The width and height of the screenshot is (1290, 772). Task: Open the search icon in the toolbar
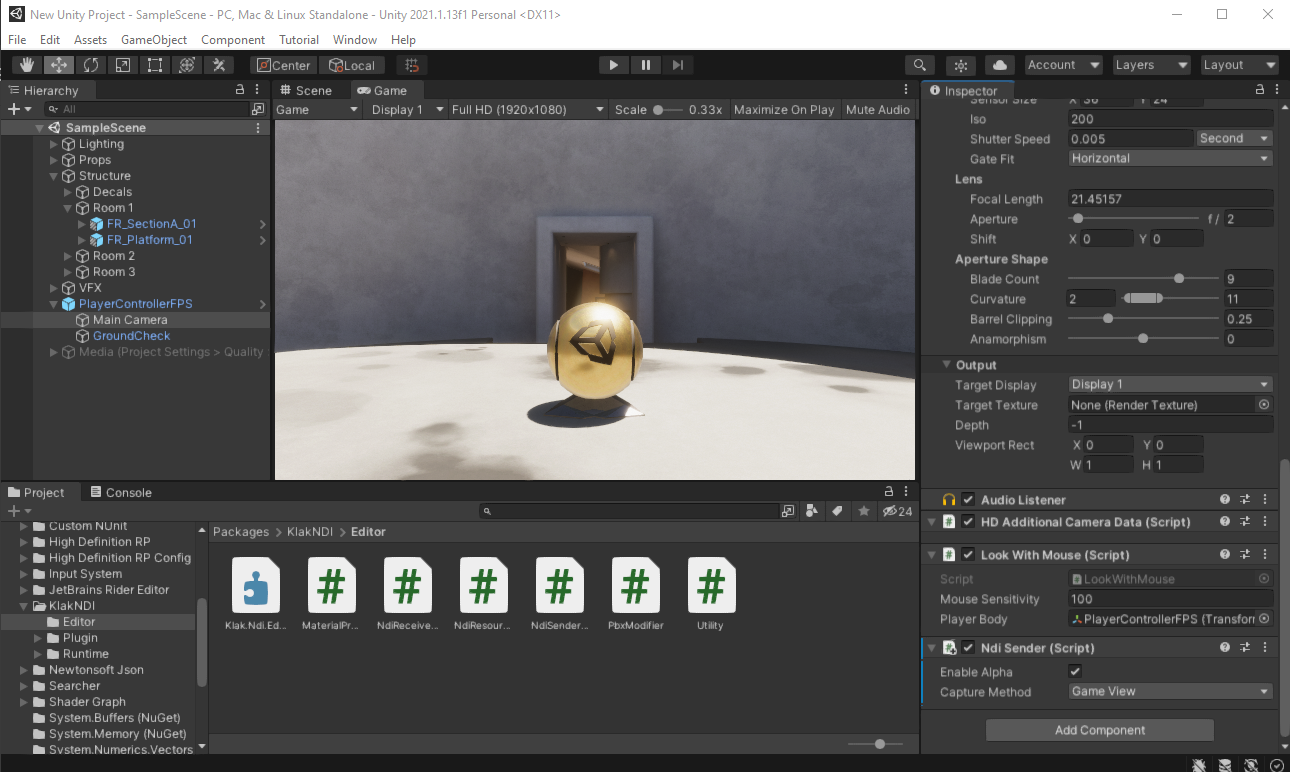[920, 64]
